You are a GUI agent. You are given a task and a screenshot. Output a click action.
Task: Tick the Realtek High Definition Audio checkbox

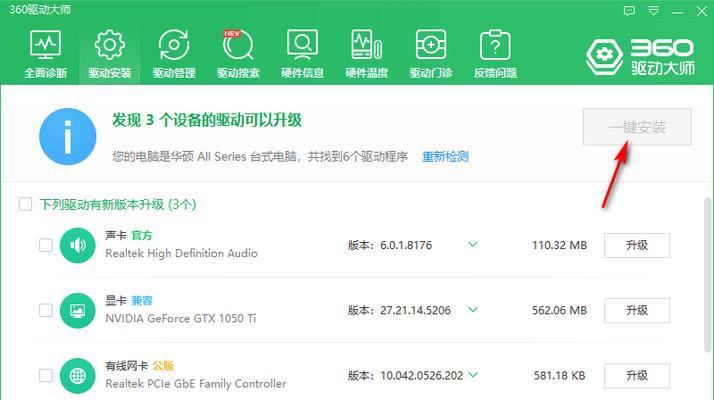tap(46, 245)
